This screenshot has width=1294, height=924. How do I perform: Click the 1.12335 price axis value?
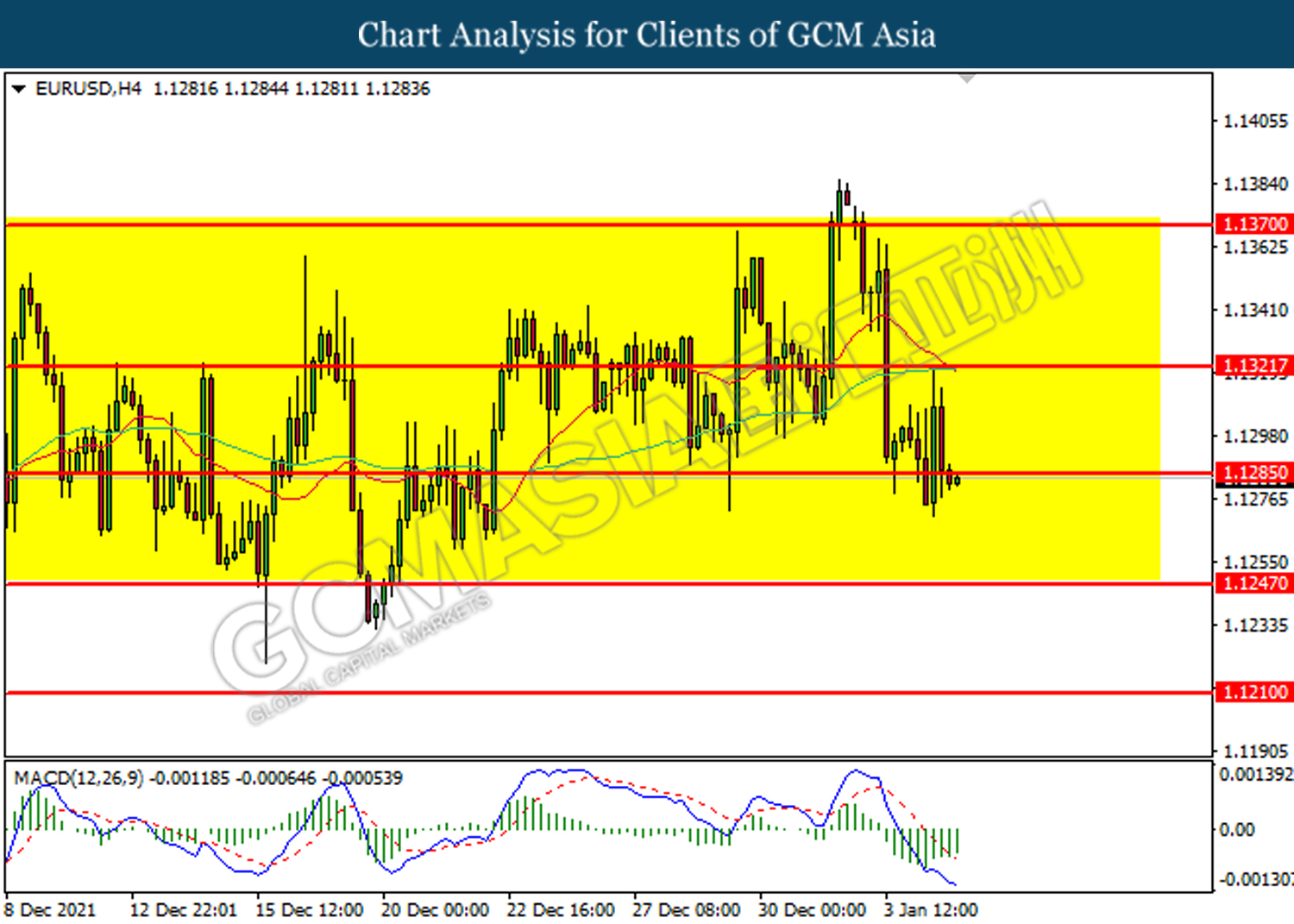[1256, 625]
